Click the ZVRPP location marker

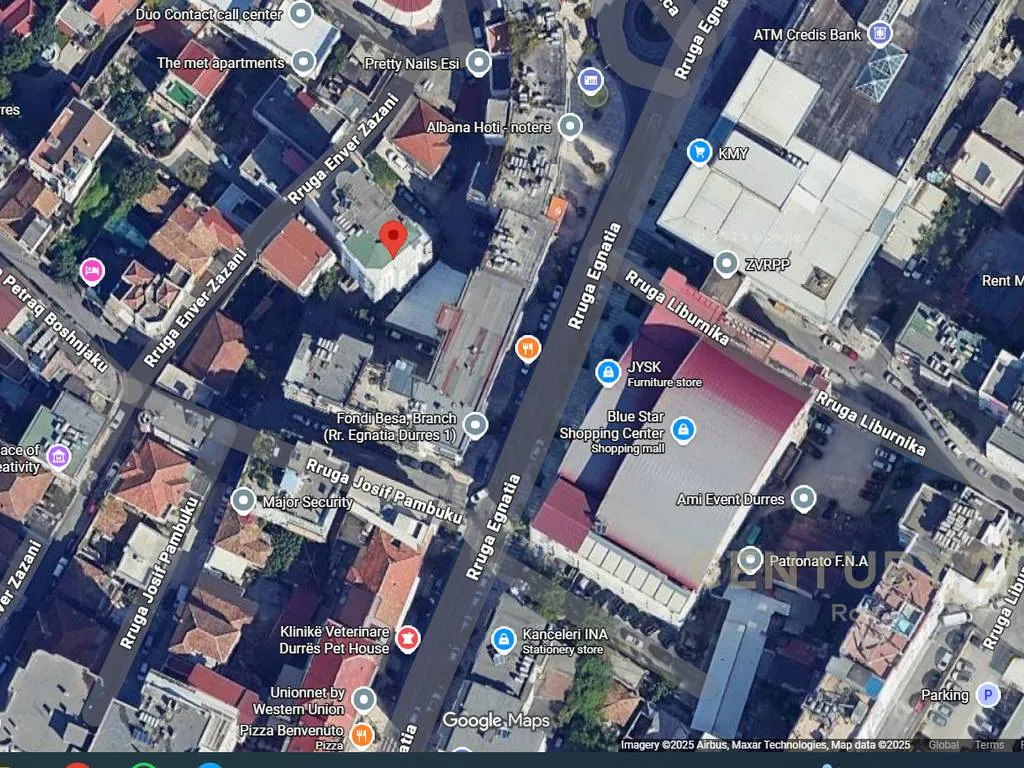pyautogui.click(x=727, y=265)
